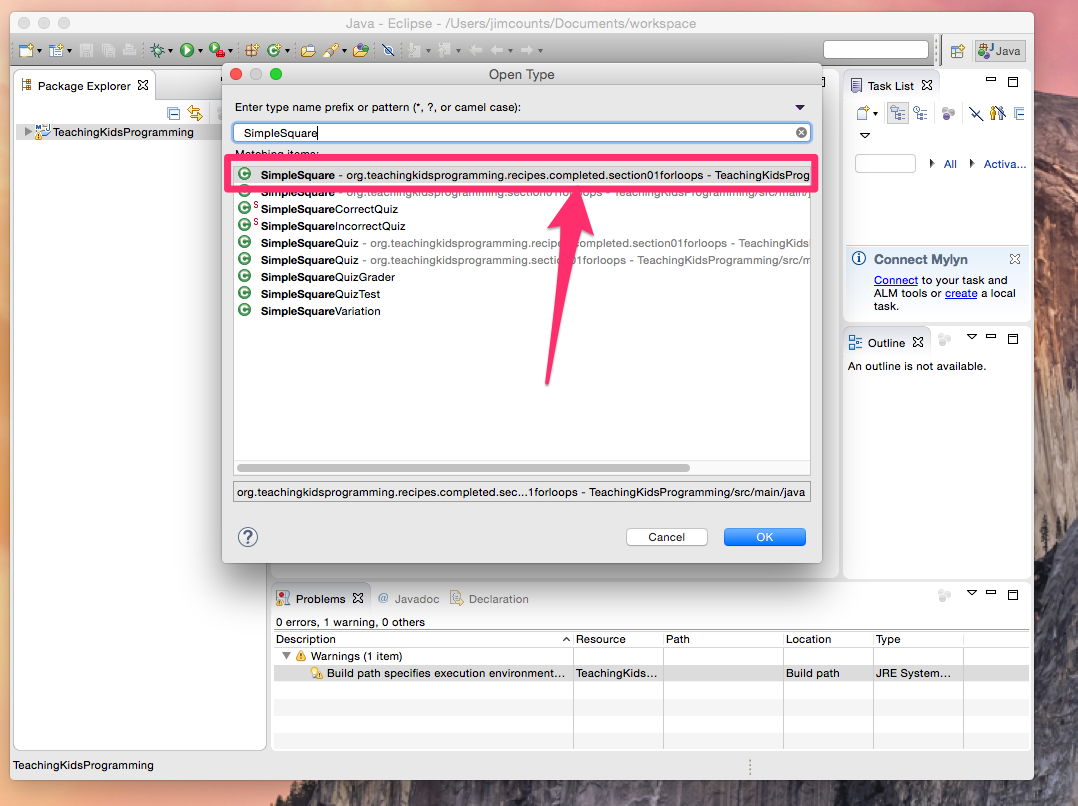The width and height of the screenshot is (1078, 806).
Task: Click the help question mark icon
Action: click(248, 537)
